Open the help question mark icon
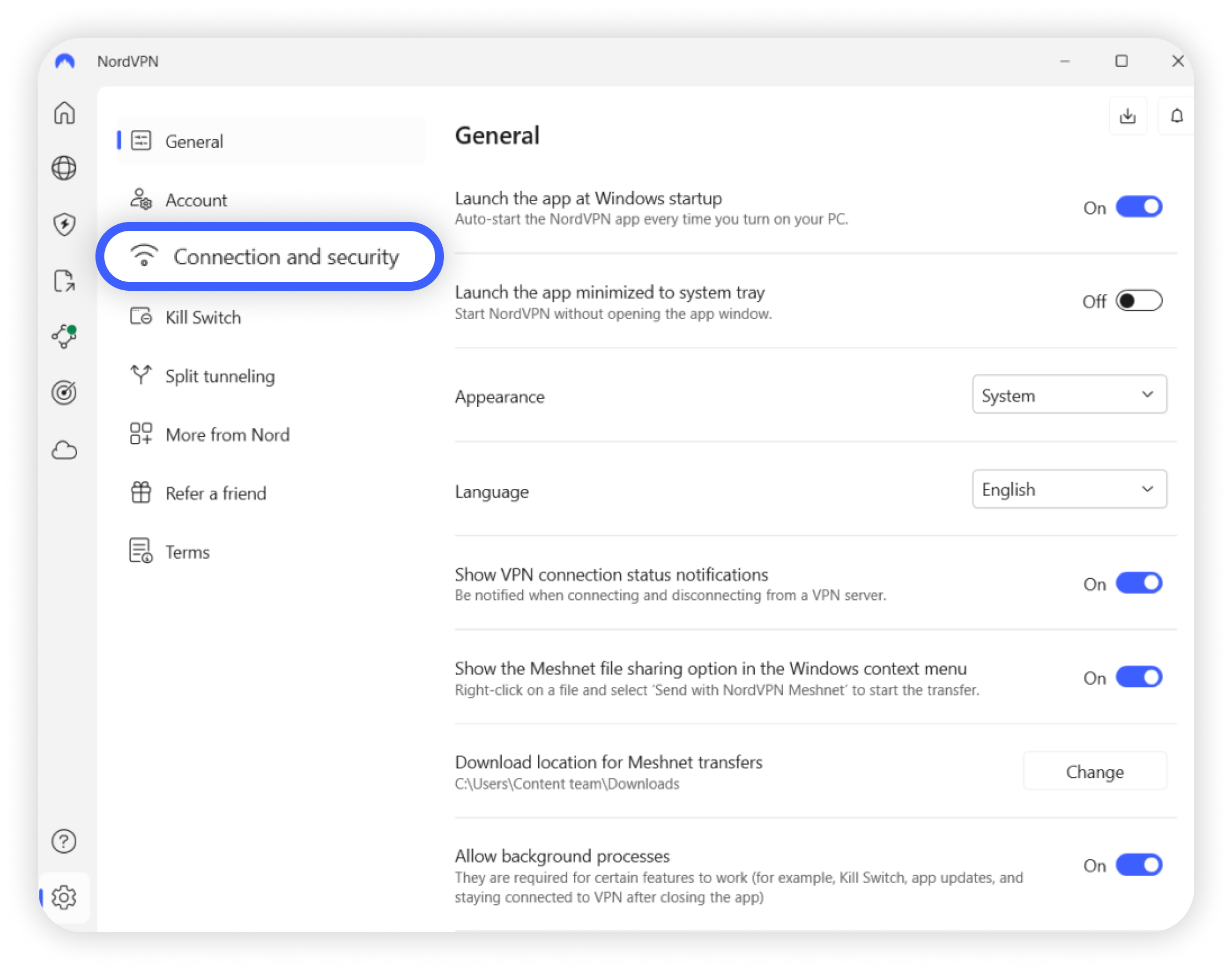The image size is (1232, 970). (x=64, y=841)
